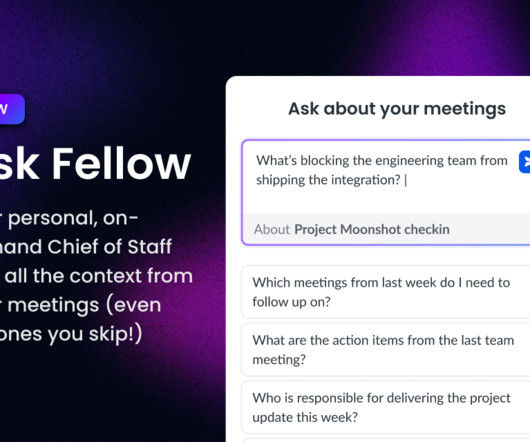Choose "What are the action items" suggestion

pos(386,350)
